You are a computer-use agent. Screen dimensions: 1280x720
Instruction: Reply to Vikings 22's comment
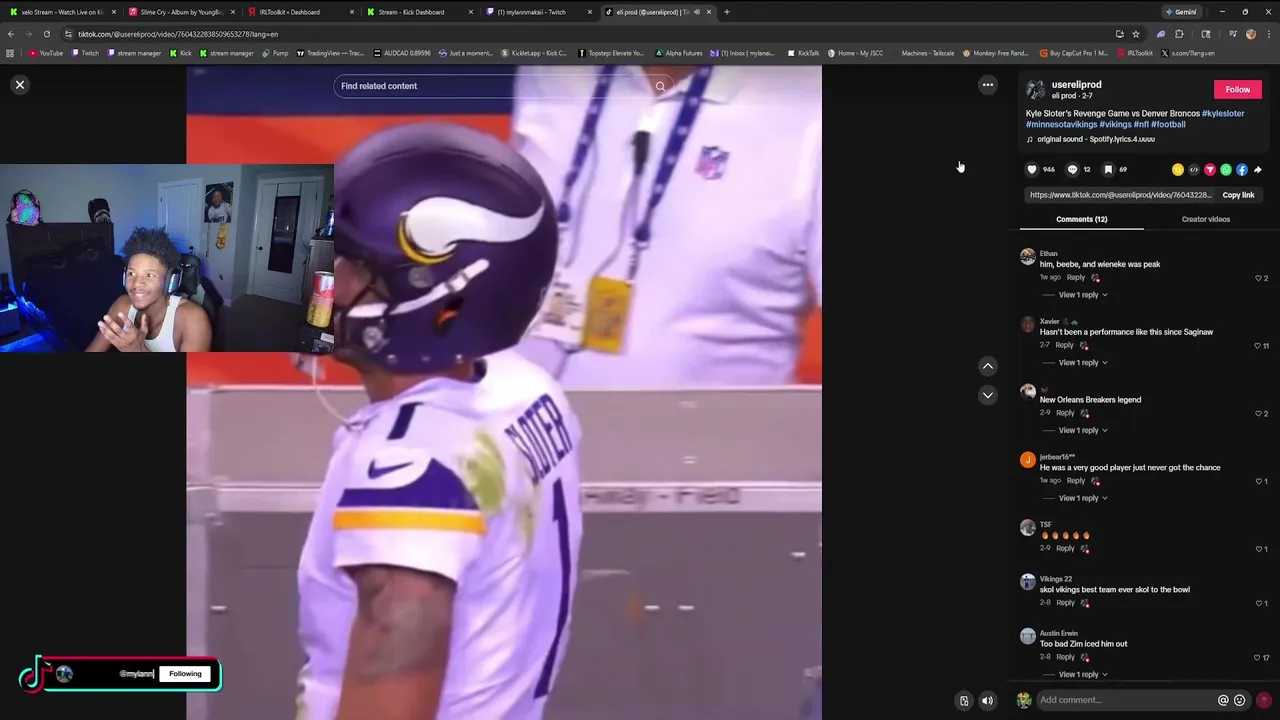pyautogui.click(x=1065, y=603)
